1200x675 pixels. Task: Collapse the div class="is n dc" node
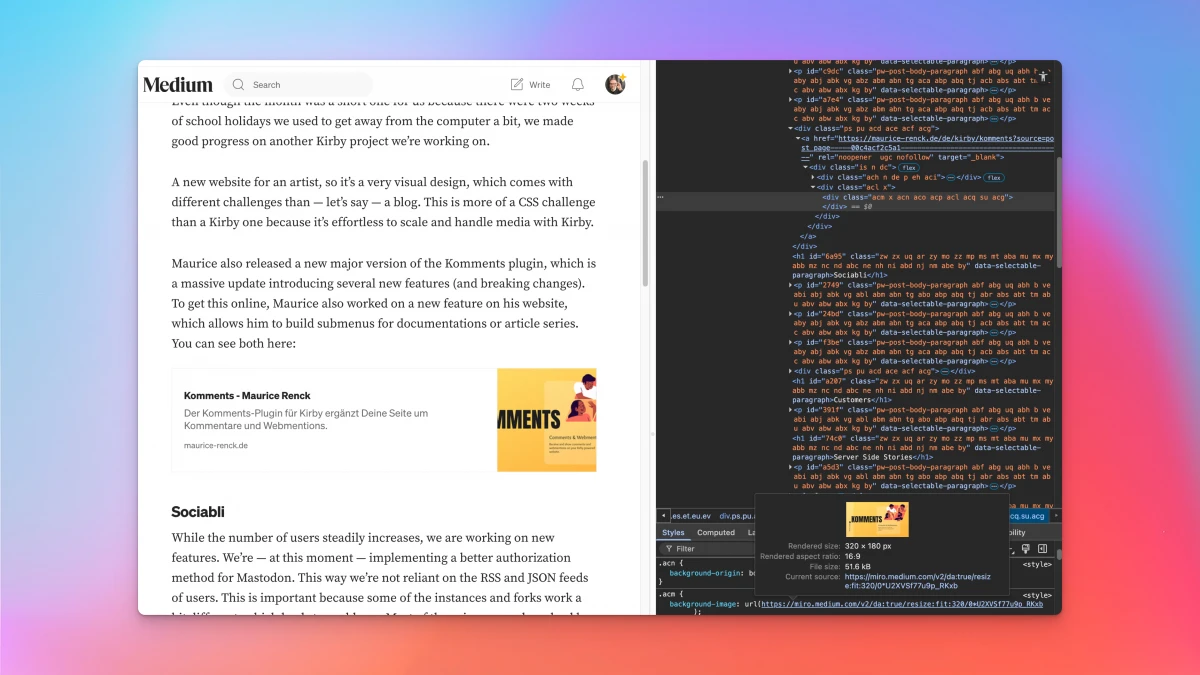[x=806, y=167]
